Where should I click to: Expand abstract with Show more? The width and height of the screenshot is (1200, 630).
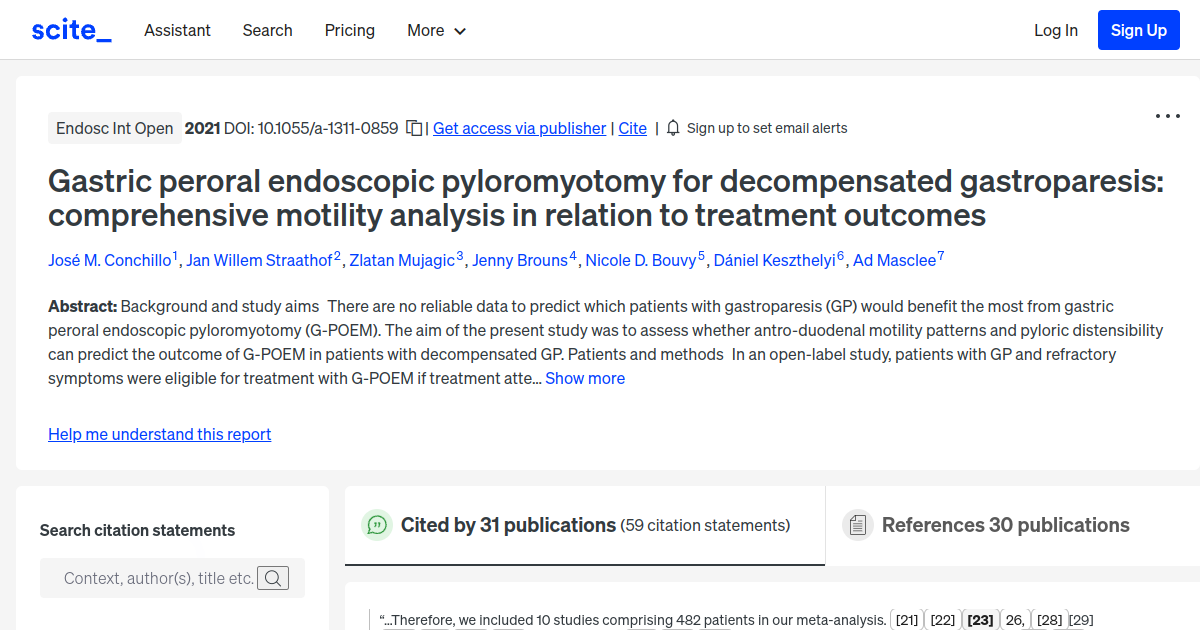tap(585, 378)
